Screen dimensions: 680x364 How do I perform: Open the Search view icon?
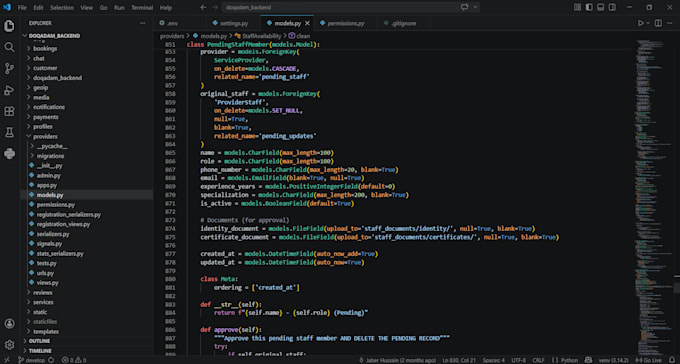coord(9,47)
